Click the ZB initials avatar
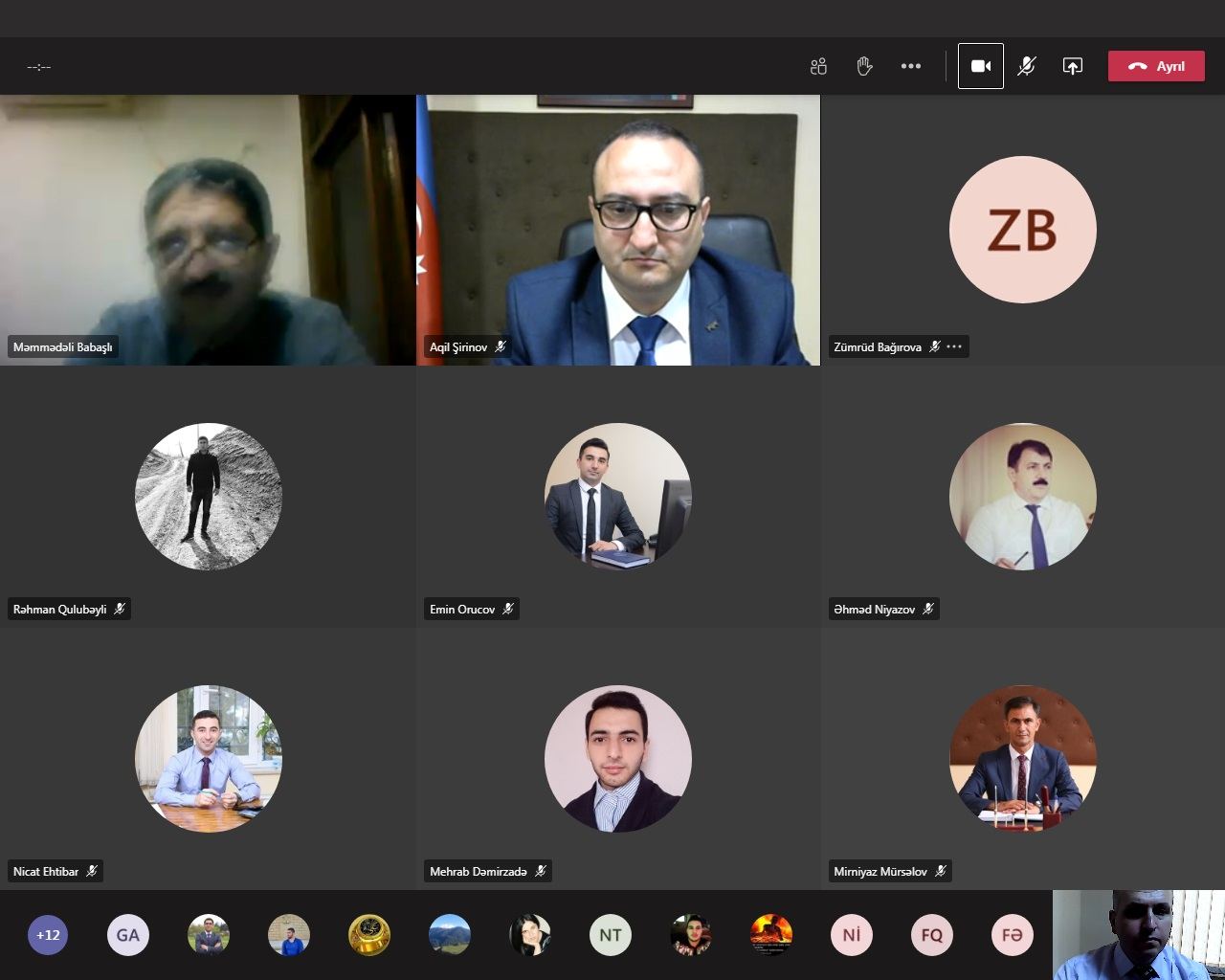Viewport: 1225px width, 980px height. 1022,230
